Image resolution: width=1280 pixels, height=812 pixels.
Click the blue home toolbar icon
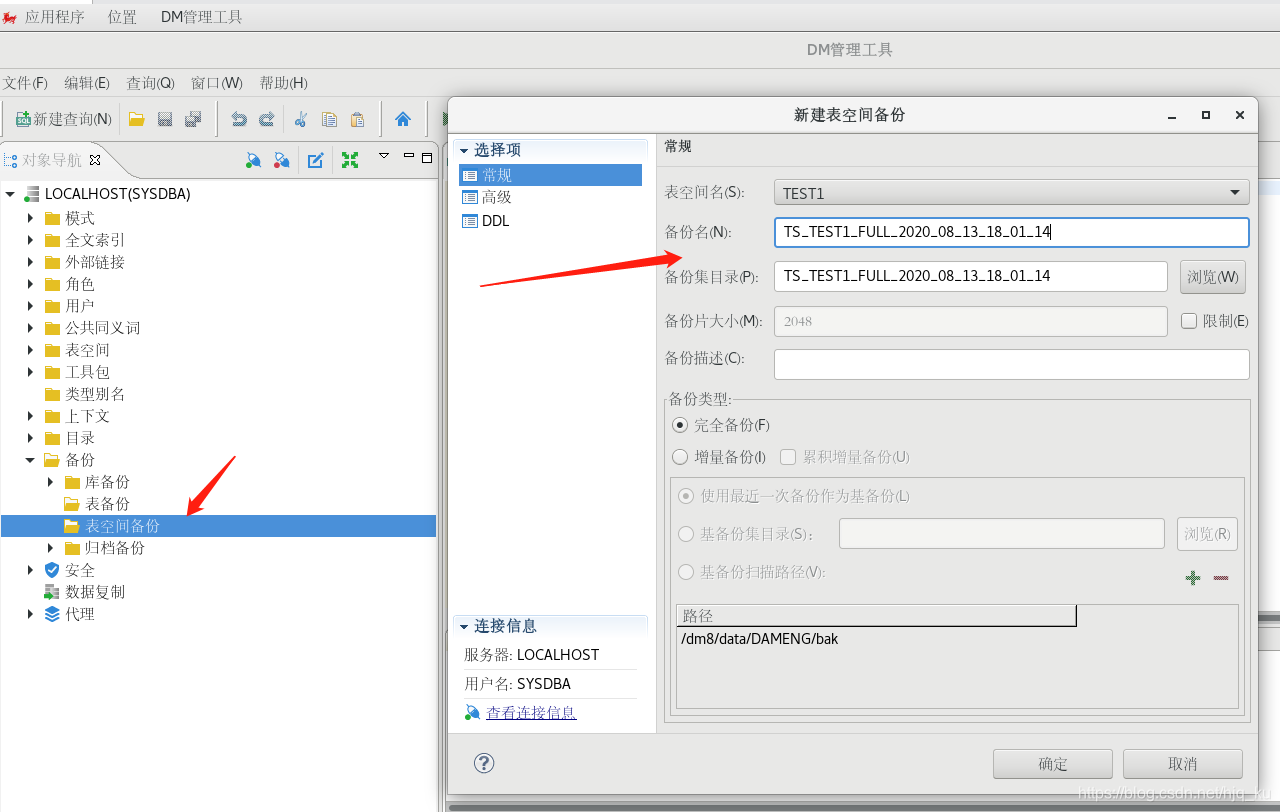point(403,119)
